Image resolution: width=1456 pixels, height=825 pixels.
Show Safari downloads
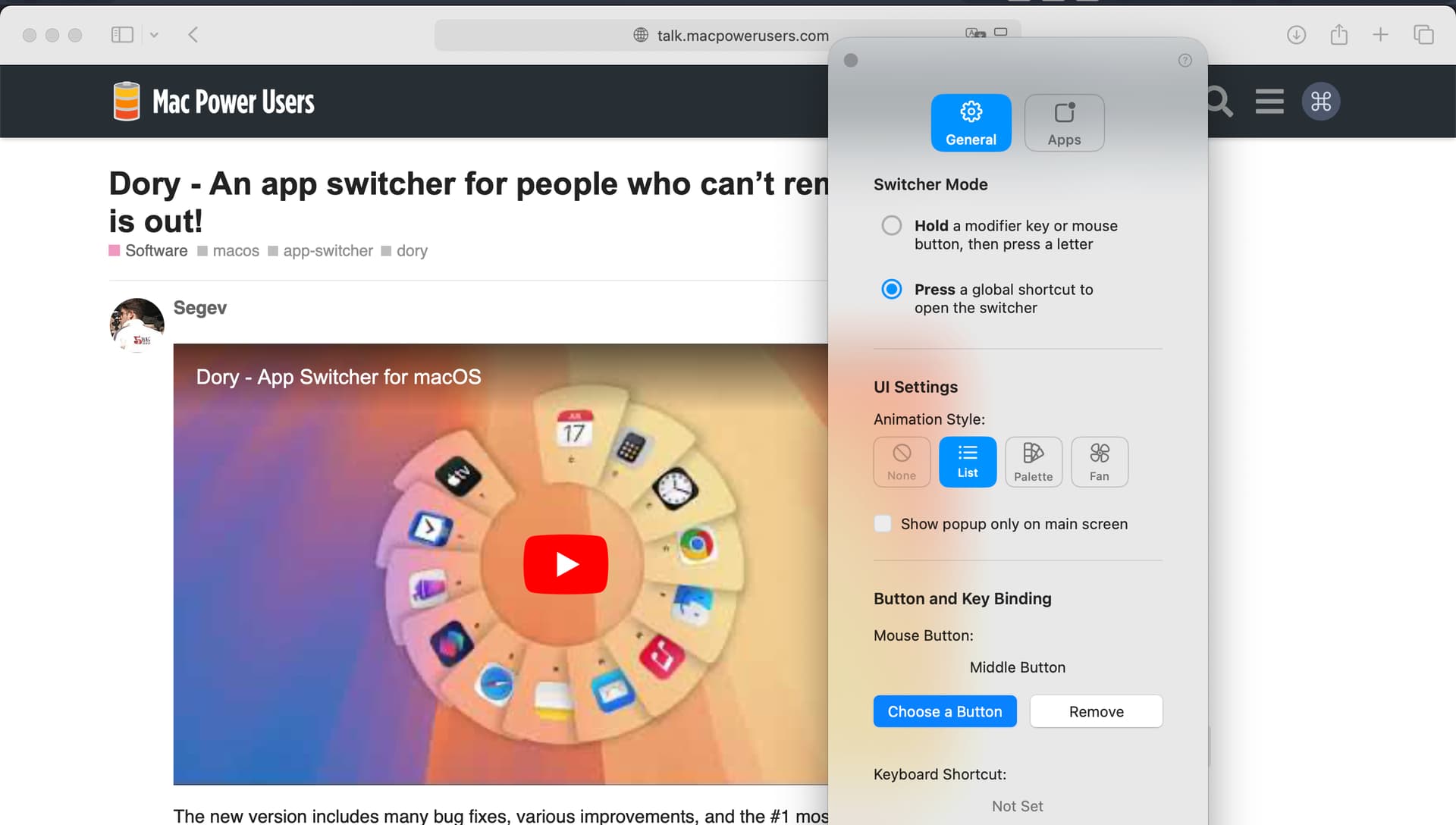pos(1296,35)
